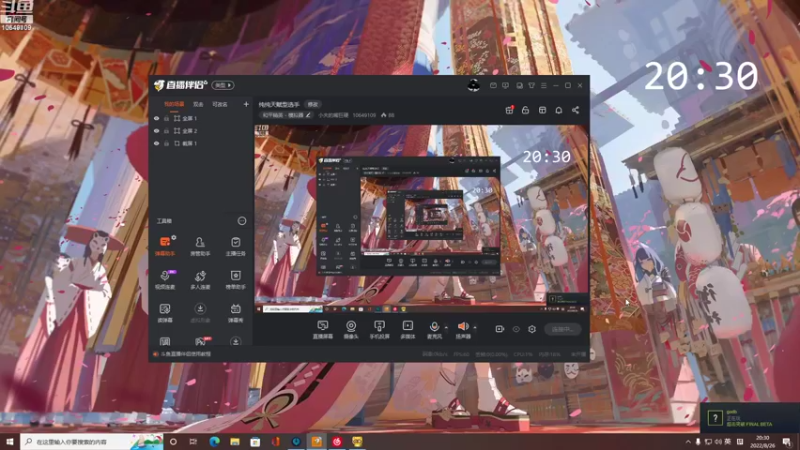800x450 pixels.
Task: Click the share icon in stream toolbar
Action: pyautogui.click(x=575, y=110)
